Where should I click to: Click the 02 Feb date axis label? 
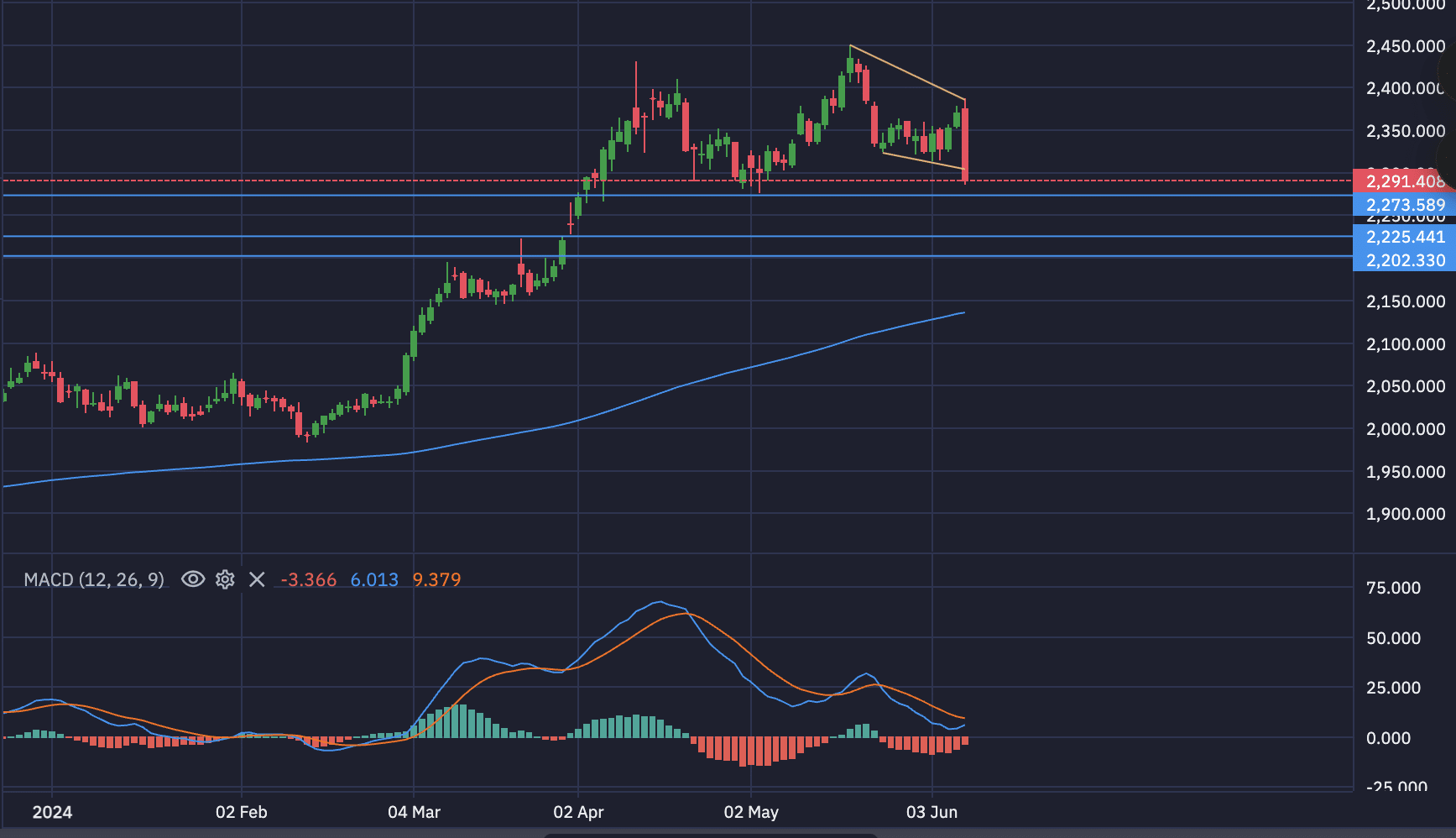pos(242,812)
